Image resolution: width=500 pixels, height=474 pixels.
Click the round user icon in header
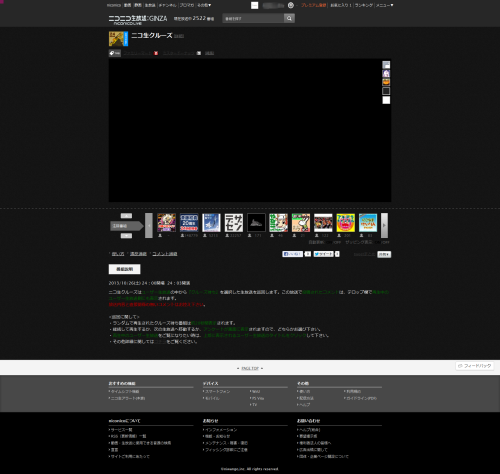(291, 5)
